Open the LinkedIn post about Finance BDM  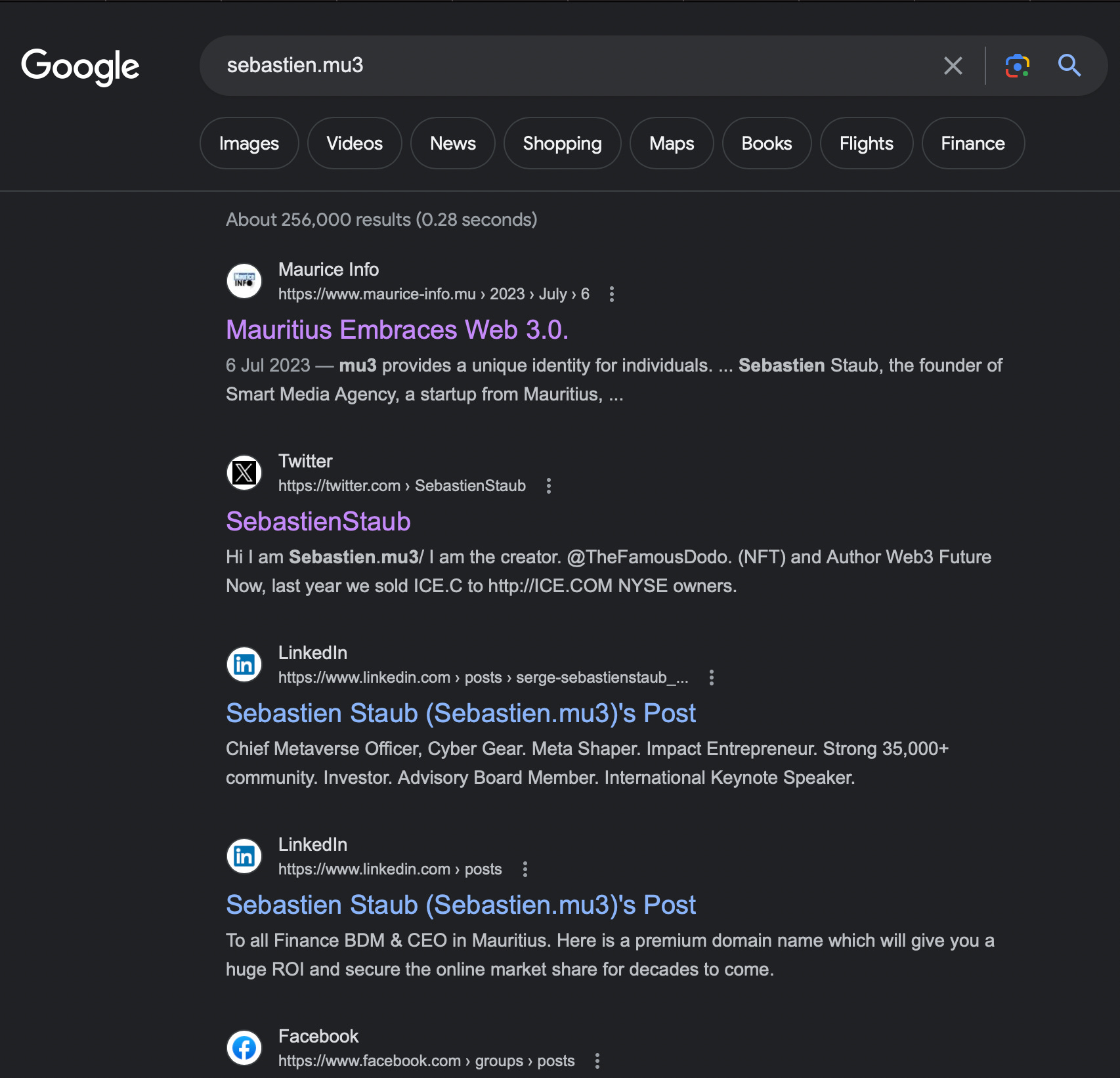(461, 905)
